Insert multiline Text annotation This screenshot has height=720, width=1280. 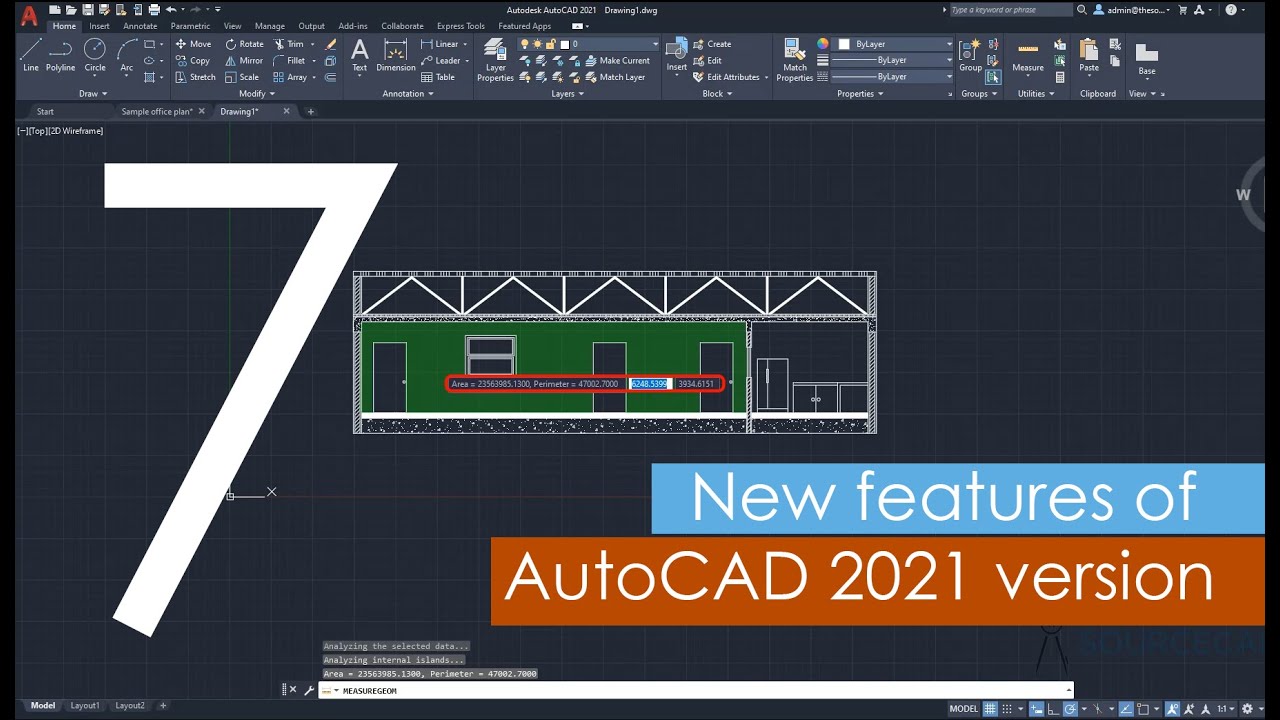[x=359, y=55]
